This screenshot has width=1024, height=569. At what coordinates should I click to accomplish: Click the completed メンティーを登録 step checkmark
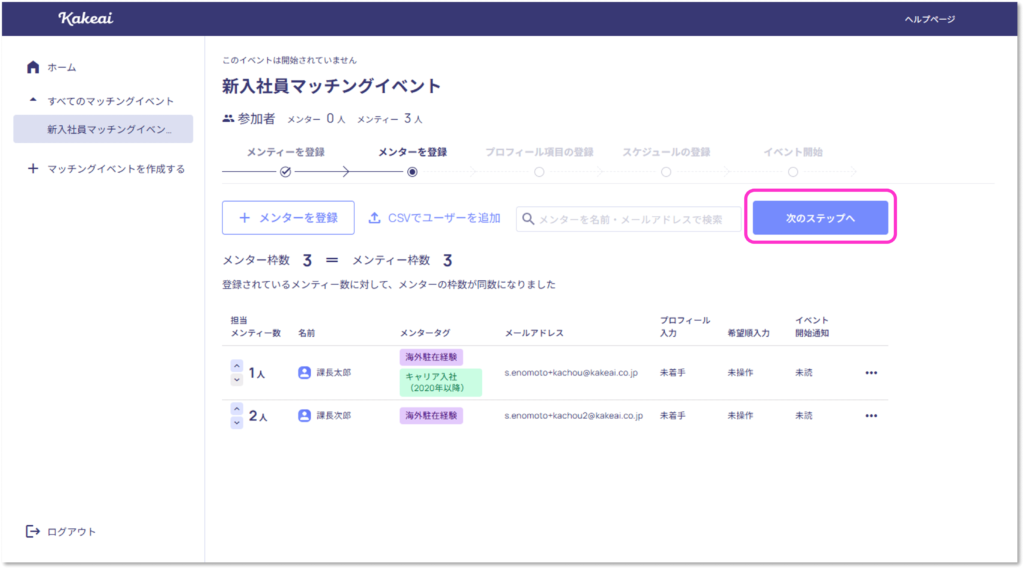pos(285,172)
